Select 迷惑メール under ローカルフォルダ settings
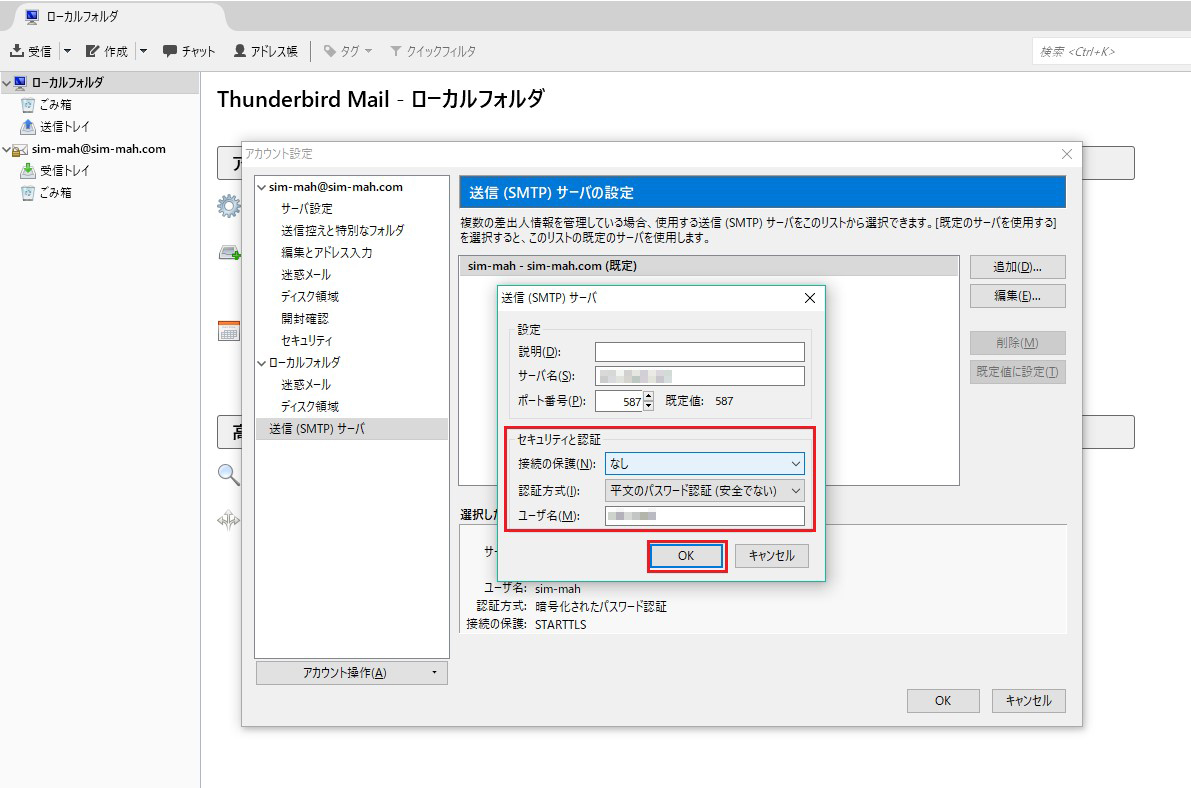 click(306, 385)
